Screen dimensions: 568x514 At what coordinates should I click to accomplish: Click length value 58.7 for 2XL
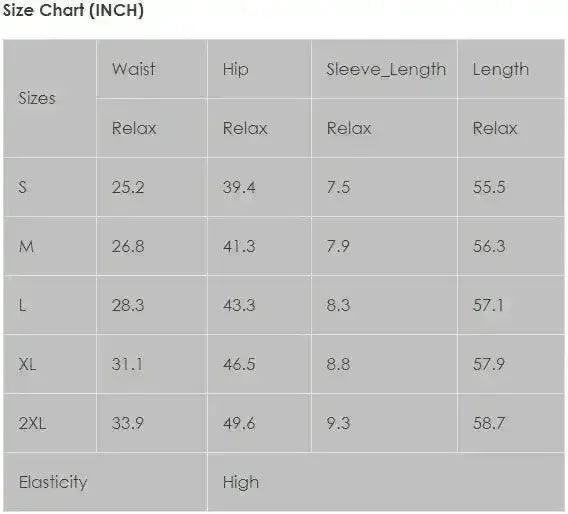click(489, 423)
